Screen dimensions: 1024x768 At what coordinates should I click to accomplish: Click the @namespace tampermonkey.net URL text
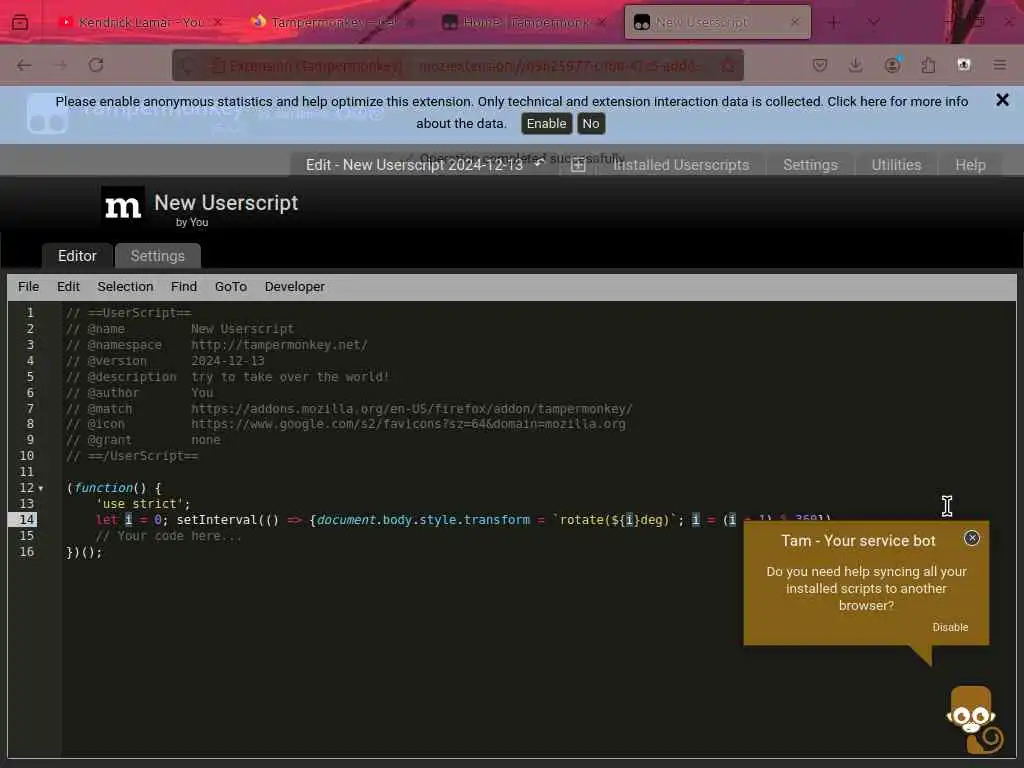(x=279, y=345)
